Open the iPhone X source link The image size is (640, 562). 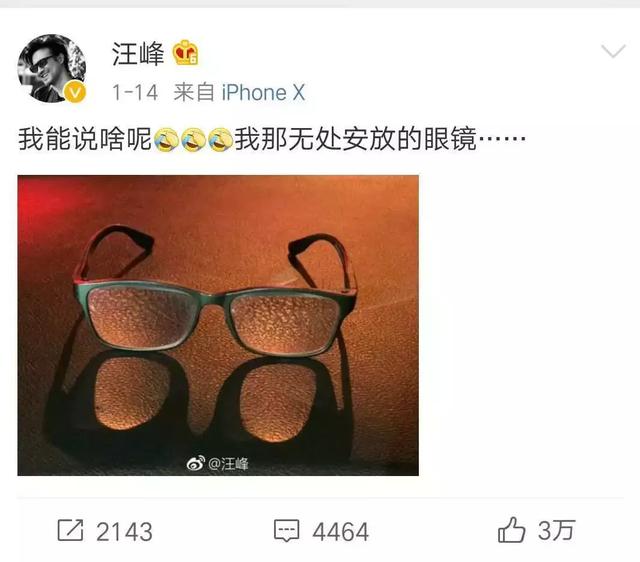click(263, 93)
